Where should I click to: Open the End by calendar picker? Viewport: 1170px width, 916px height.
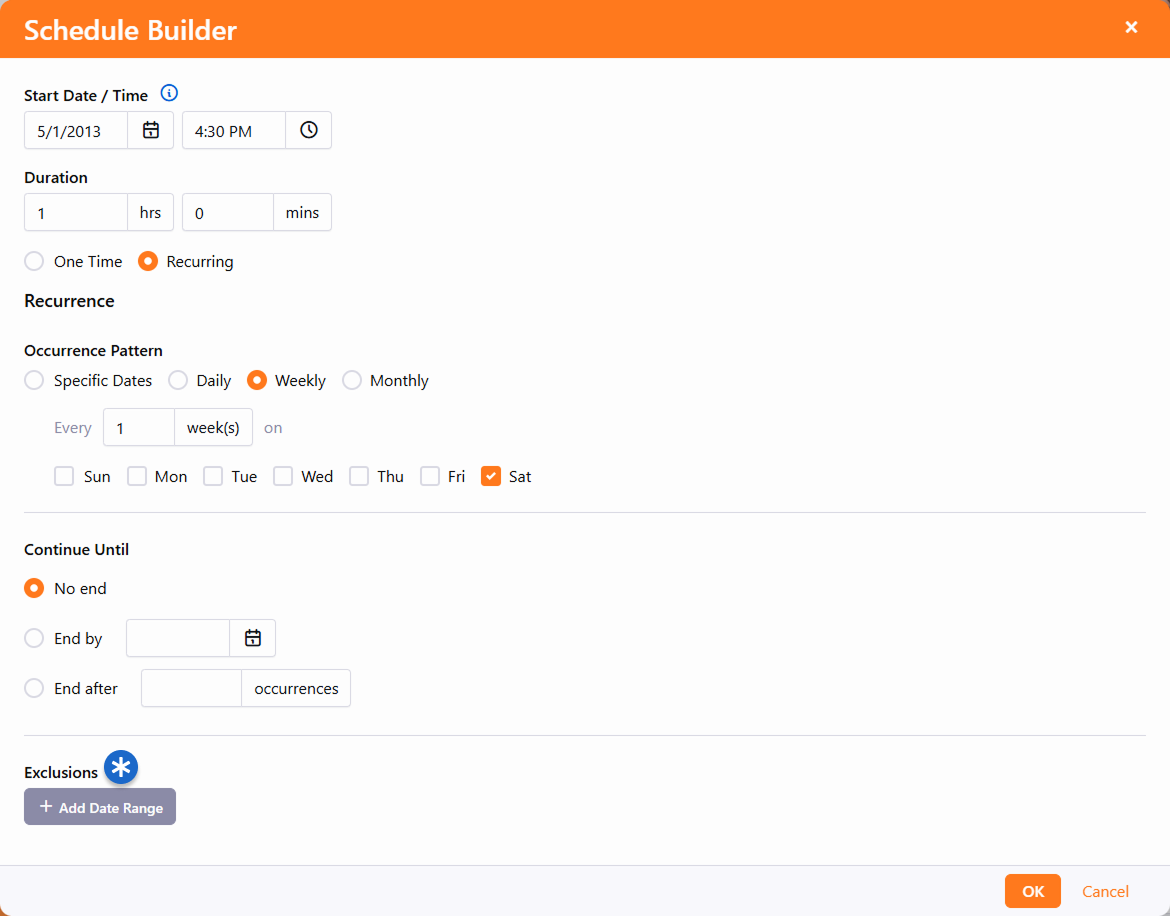pyautogui.click(x=253, y=638)
